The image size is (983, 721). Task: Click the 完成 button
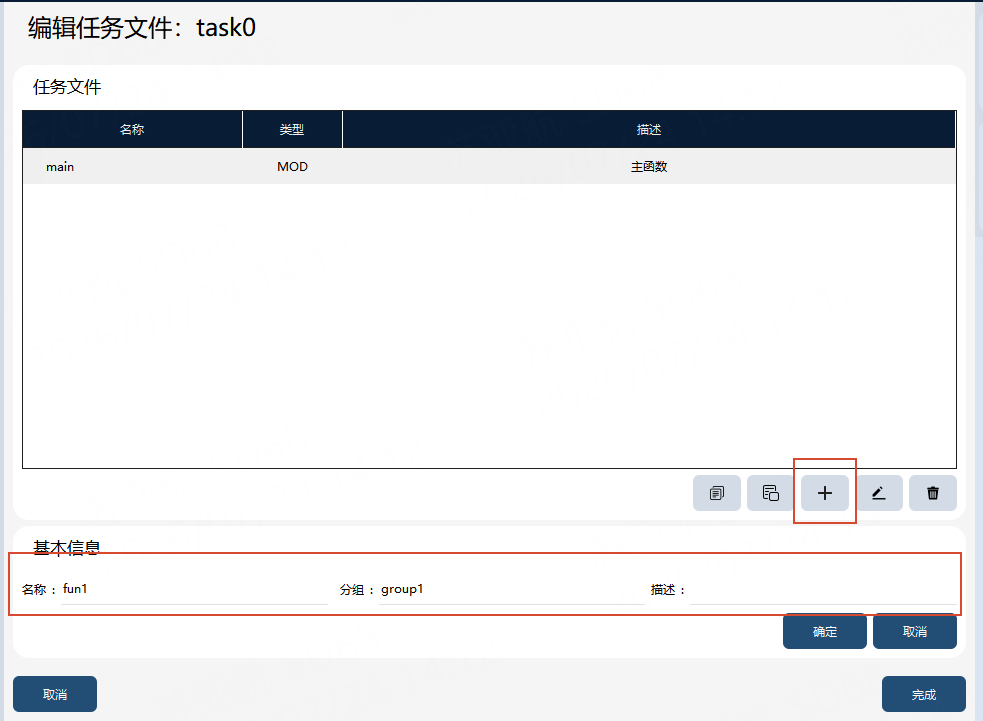point(923,694)
